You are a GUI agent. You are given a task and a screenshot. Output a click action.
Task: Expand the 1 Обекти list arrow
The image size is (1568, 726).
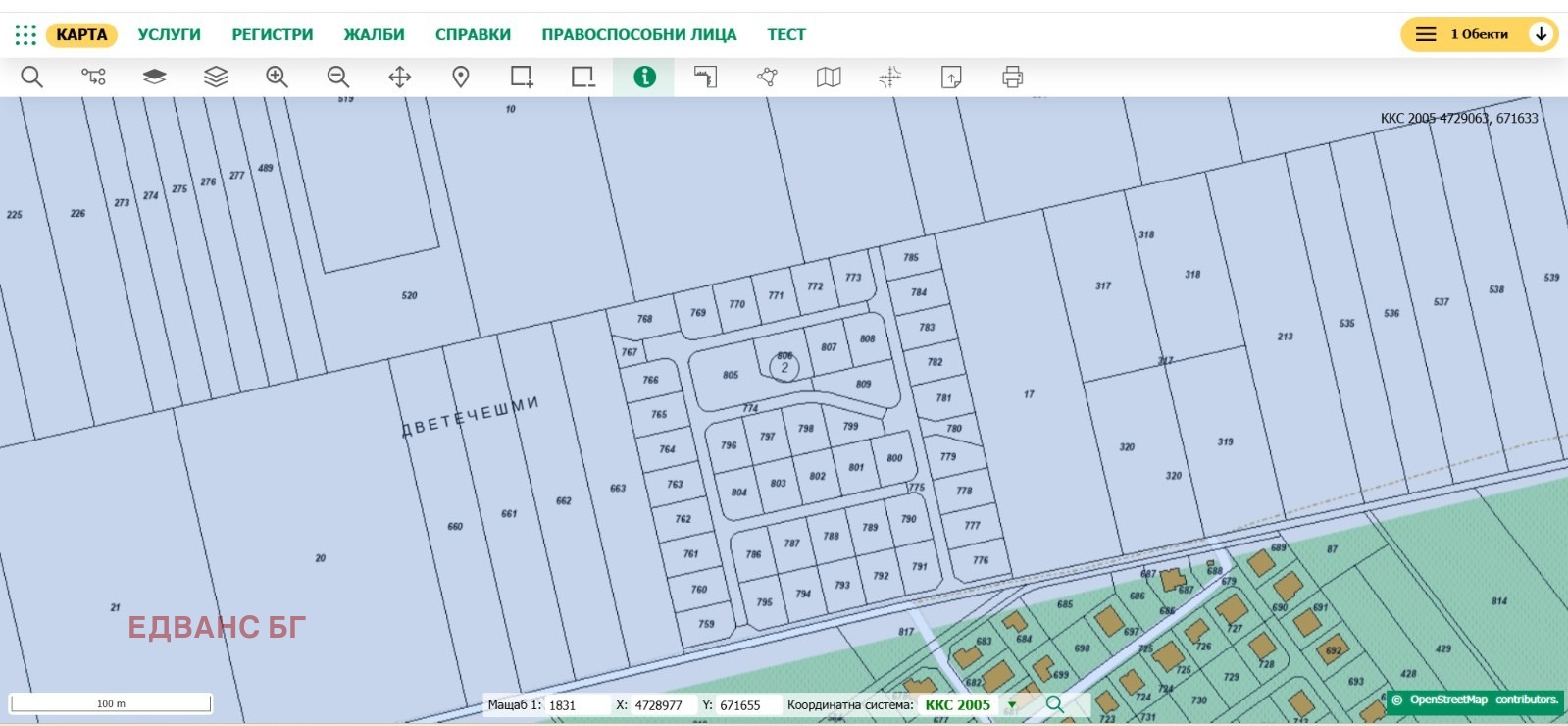pos(1541,34)
